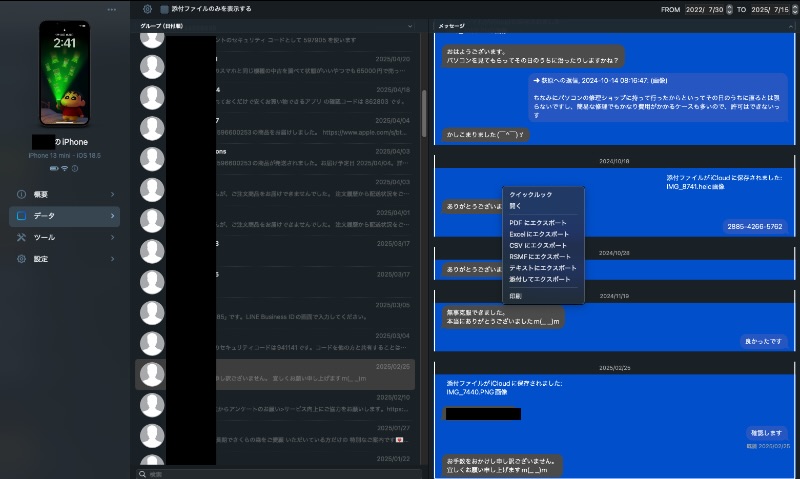Screen dimensions: 800x479
Task: Open the 概要 sidebar section
Action: (65, 194)
